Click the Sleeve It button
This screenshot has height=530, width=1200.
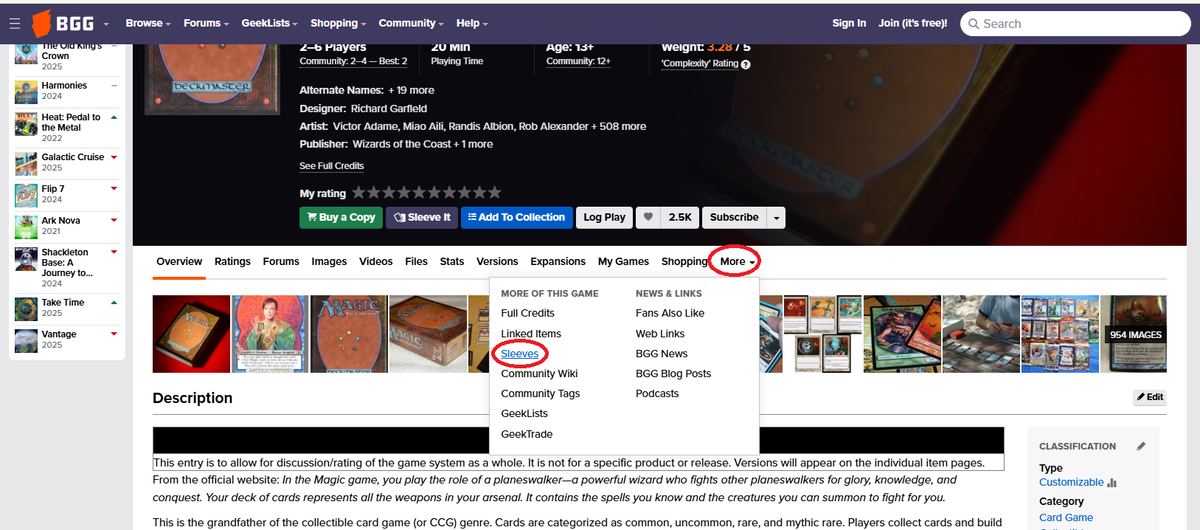(x=421, y=217)
